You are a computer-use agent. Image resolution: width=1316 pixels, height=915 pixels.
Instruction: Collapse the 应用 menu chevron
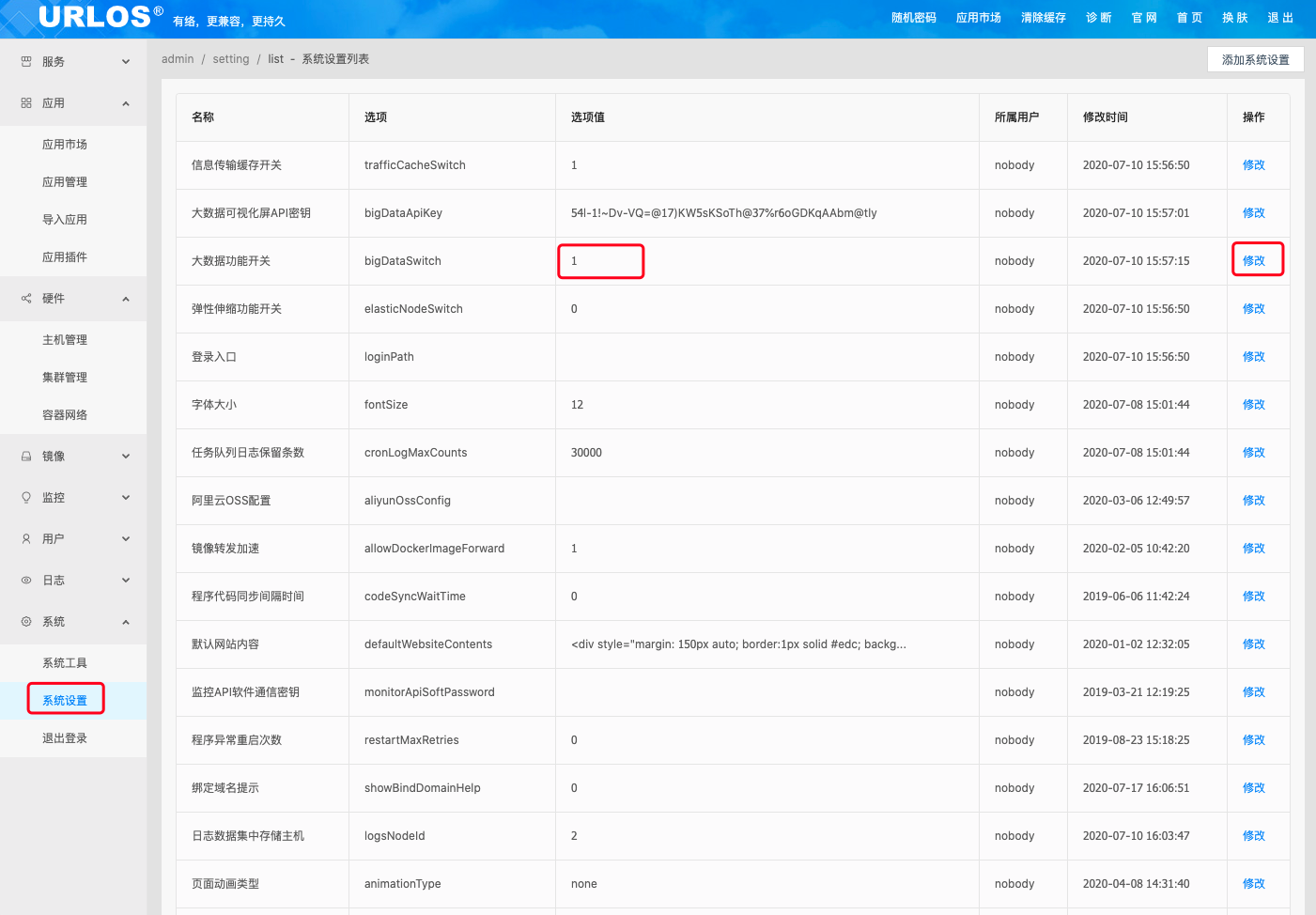point(126,103)
